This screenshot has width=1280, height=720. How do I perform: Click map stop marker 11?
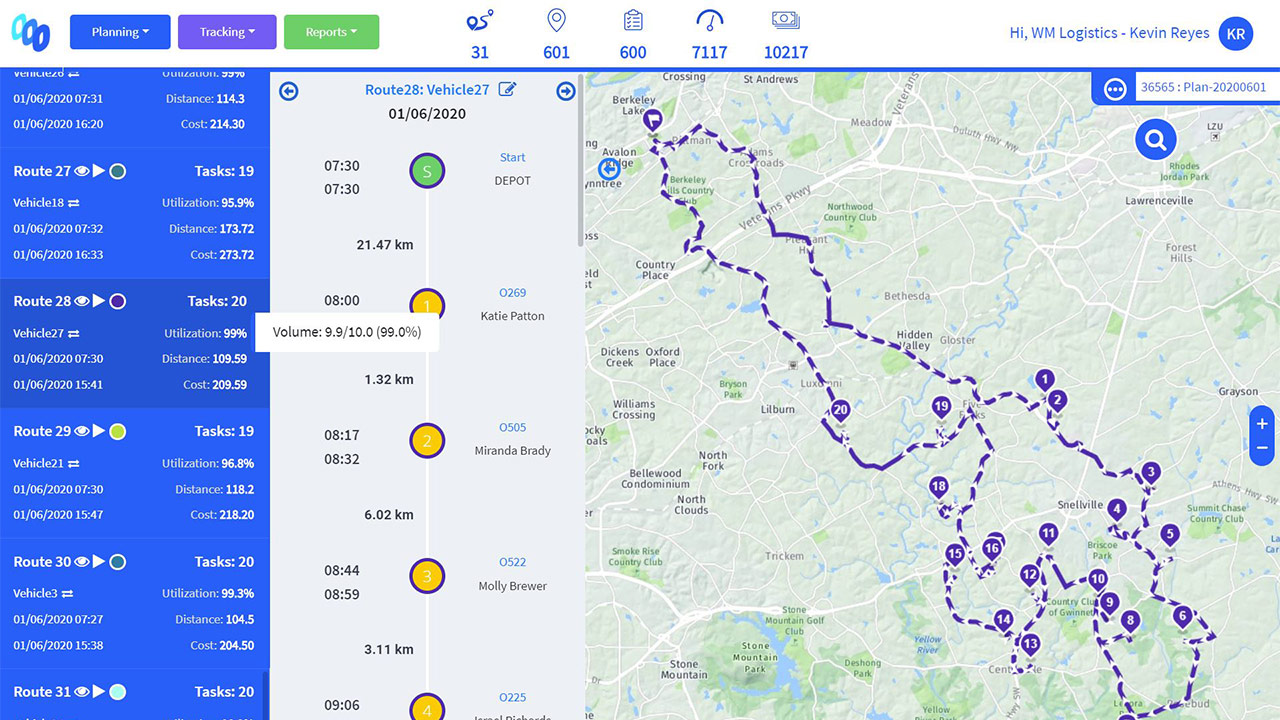click(1048, 536)
